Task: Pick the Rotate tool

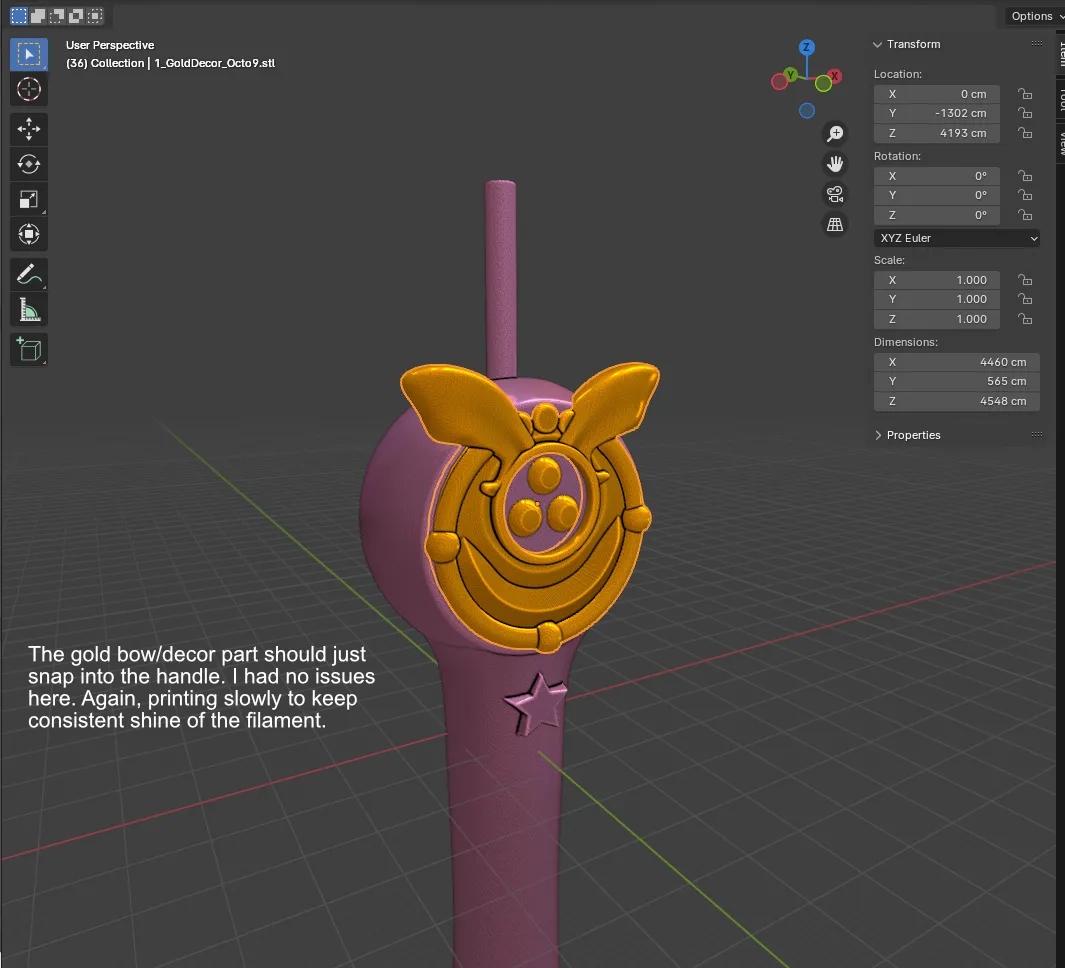Action: click(29, 164)
